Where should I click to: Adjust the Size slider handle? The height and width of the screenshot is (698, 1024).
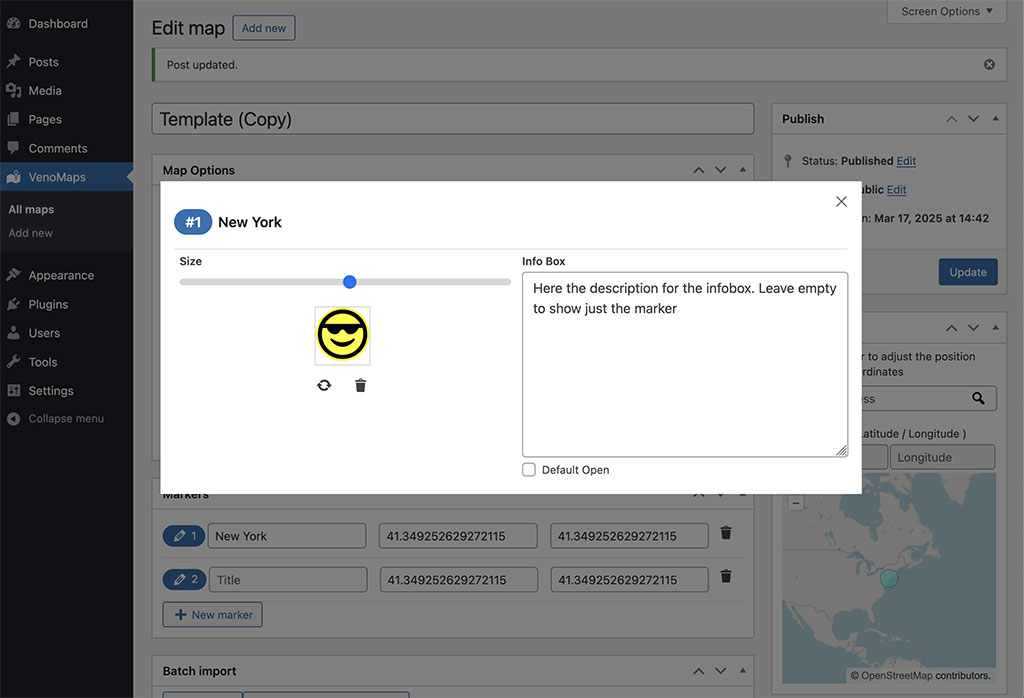[349, 281]
